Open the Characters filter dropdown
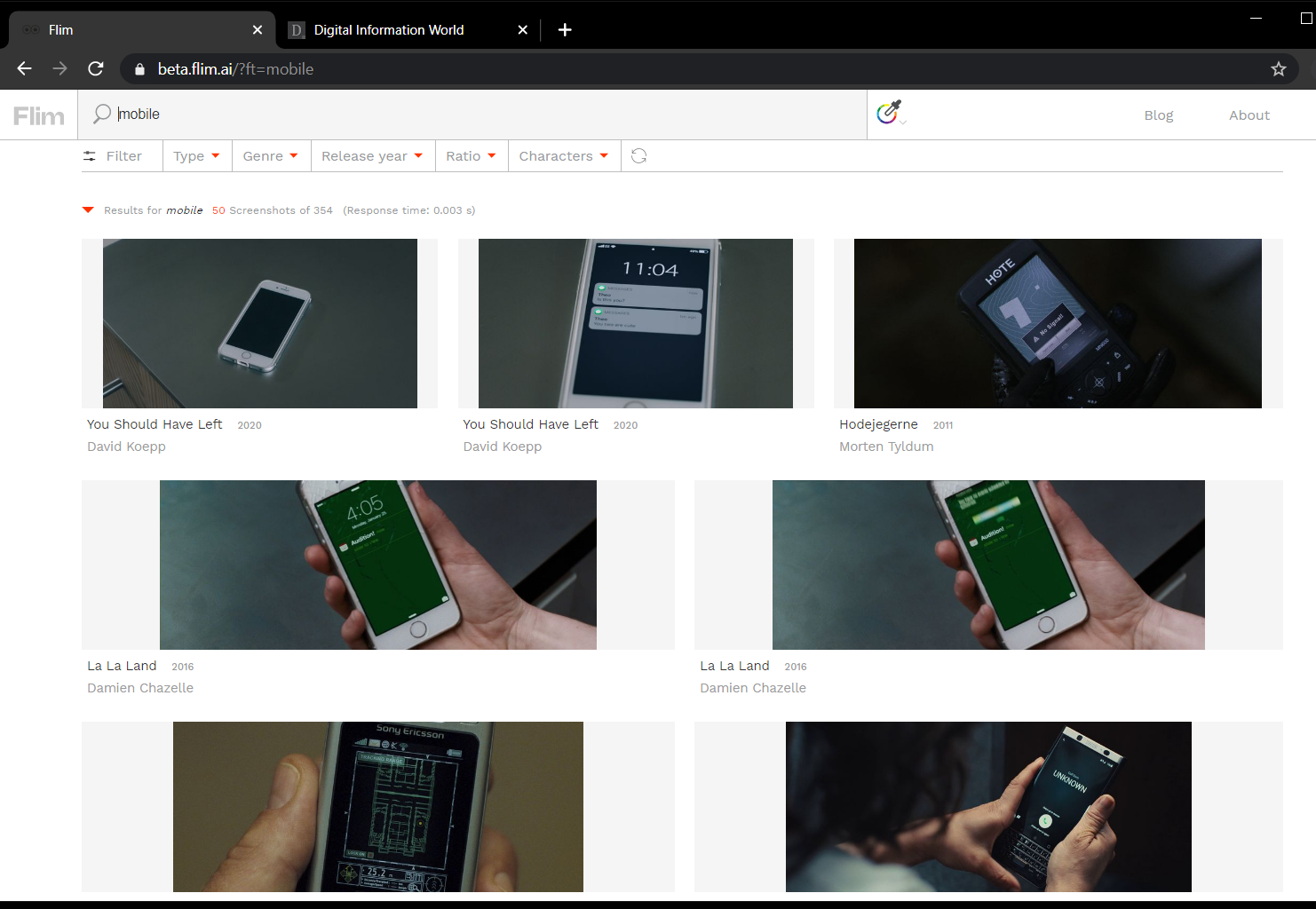The height and width of the screenshot is (909, 1316). [564, 156]
